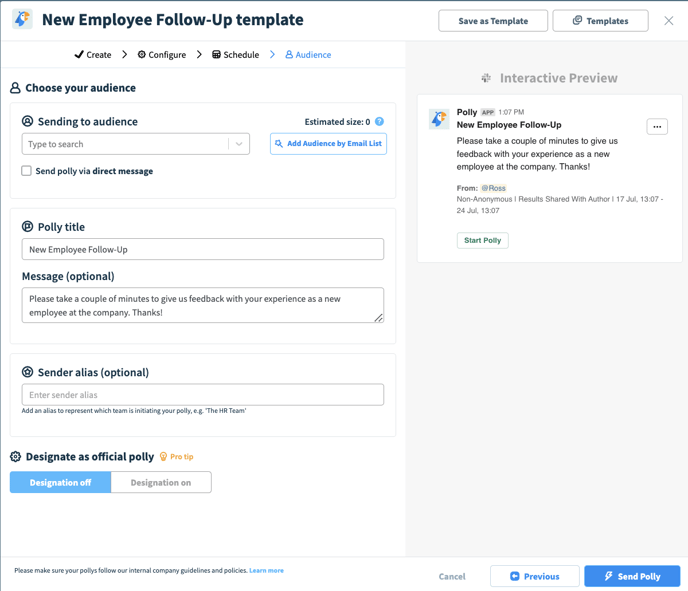This screenshot has height=591, width=688.
Task: Click into the Message text area
Action: click(203, 305)
